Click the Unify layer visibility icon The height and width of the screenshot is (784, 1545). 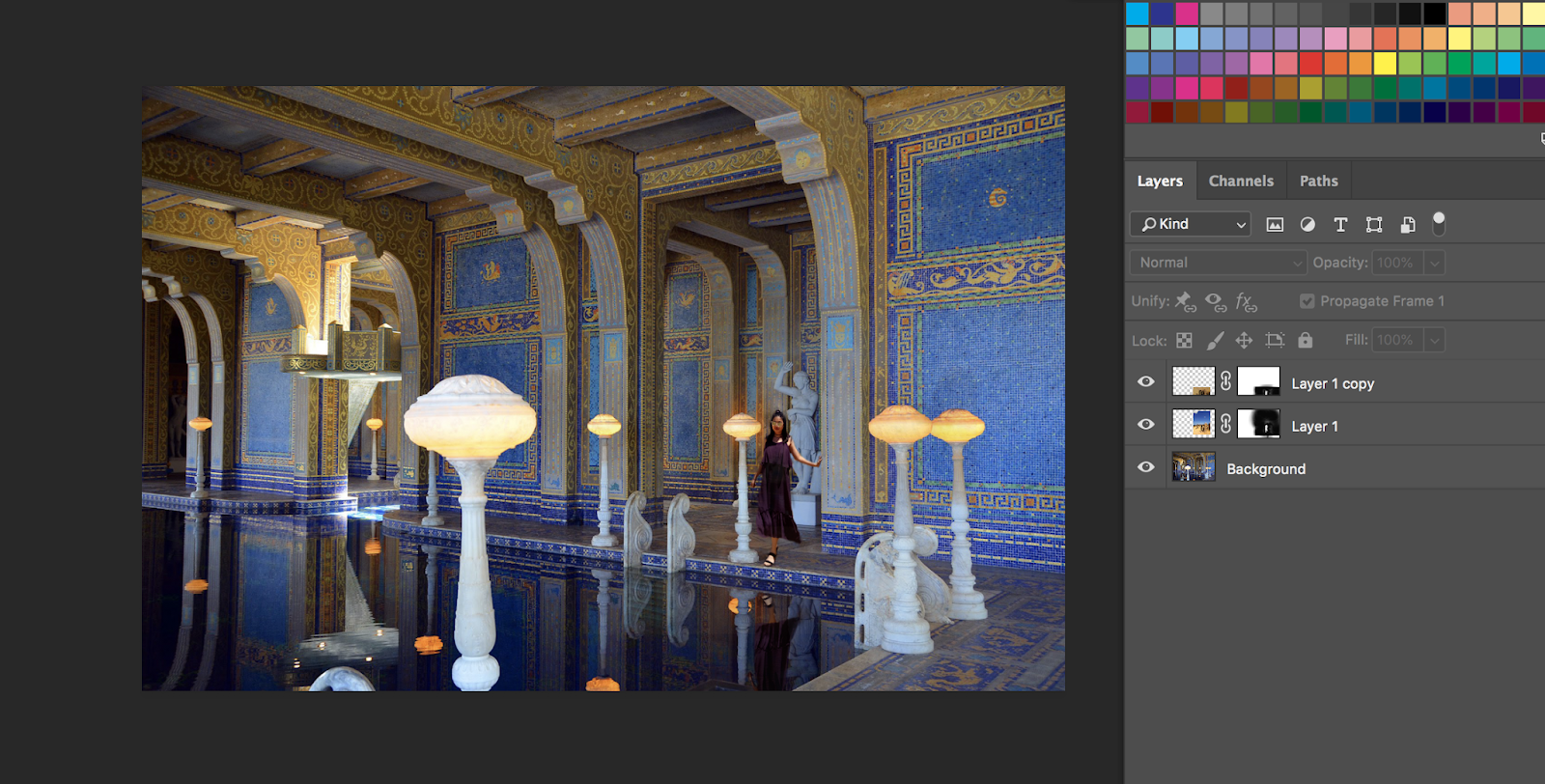(x=1216, y=302)
